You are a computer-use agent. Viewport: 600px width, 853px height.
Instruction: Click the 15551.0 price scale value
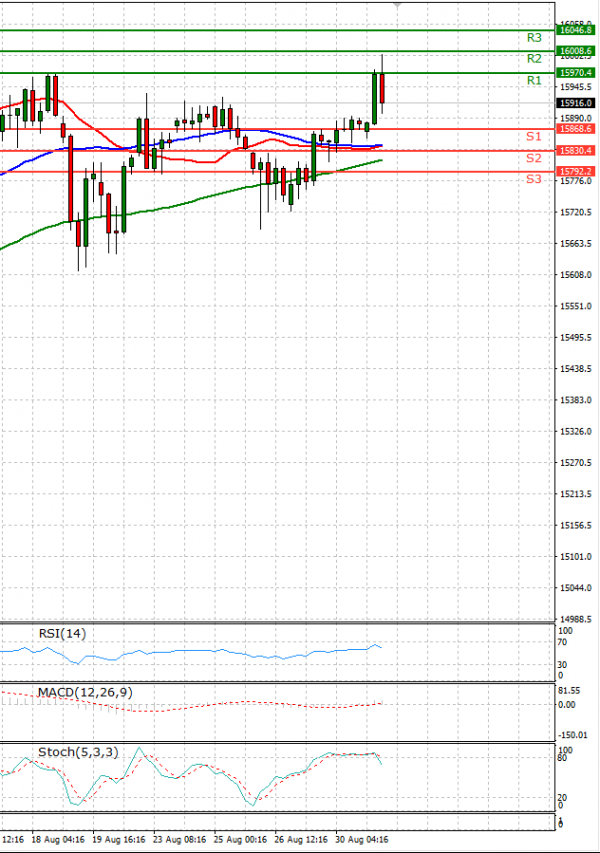pos(576,306)
